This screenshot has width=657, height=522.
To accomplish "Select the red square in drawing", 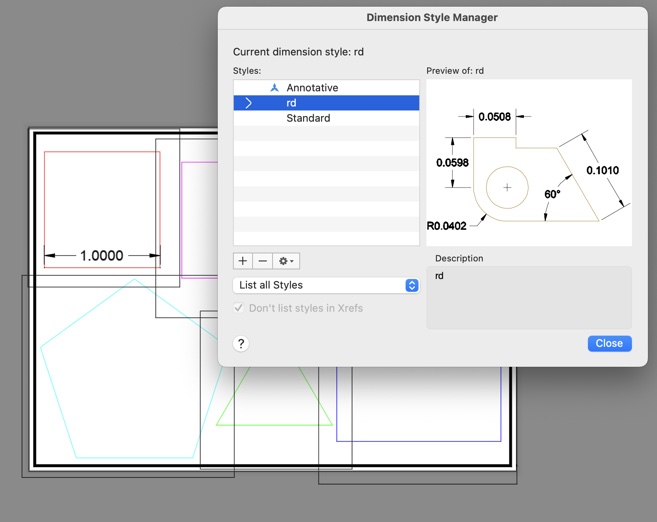I will 100,153.
